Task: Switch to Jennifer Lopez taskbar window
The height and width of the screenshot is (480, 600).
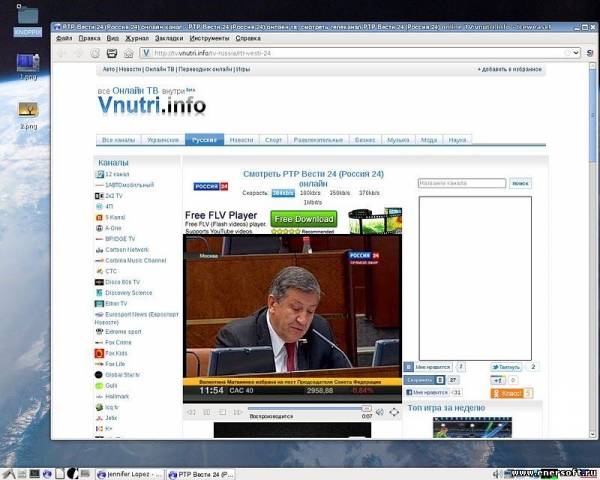Action: click(130, 474)
